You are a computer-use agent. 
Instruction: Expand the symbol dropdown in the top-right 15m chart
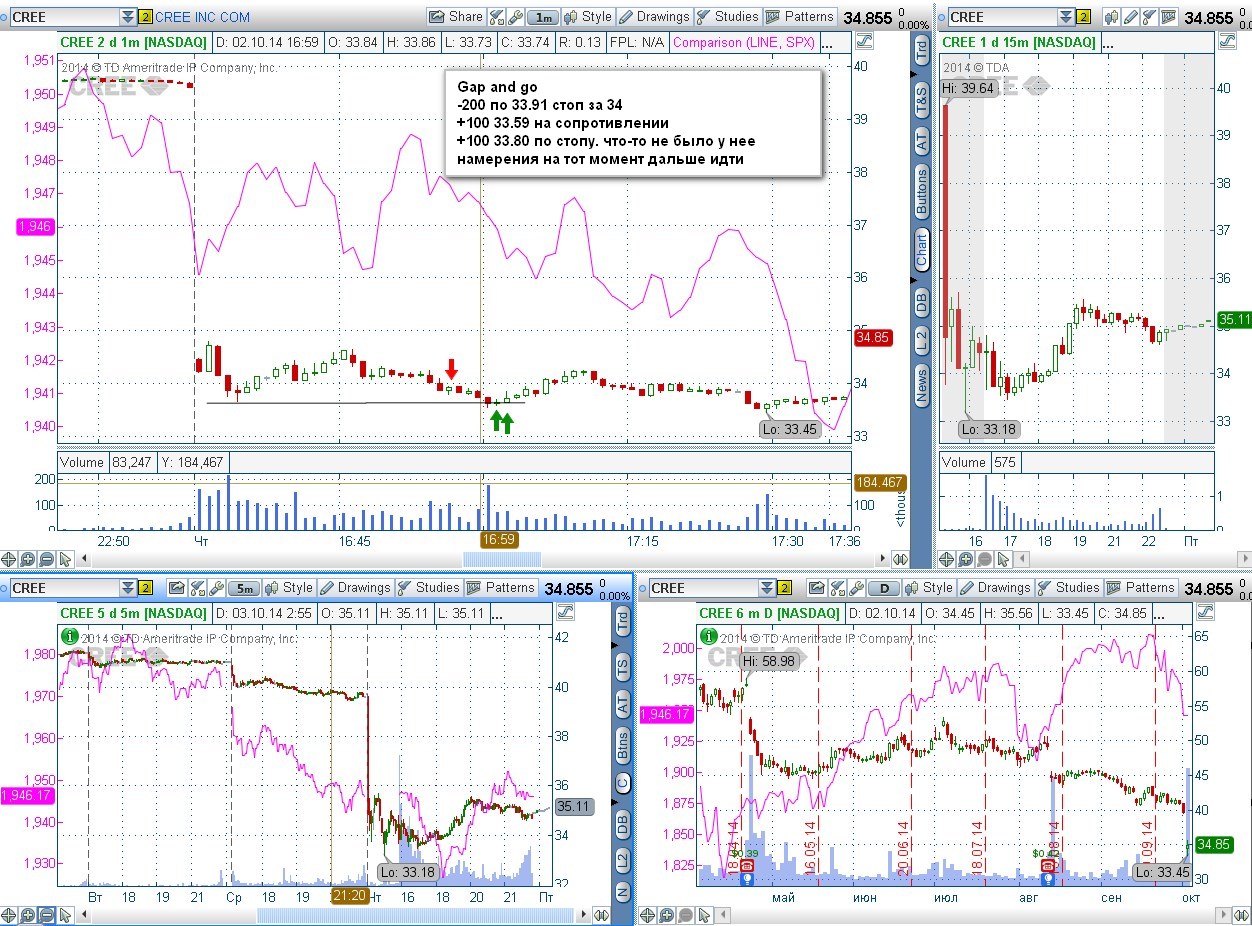tap(1066, 17)
